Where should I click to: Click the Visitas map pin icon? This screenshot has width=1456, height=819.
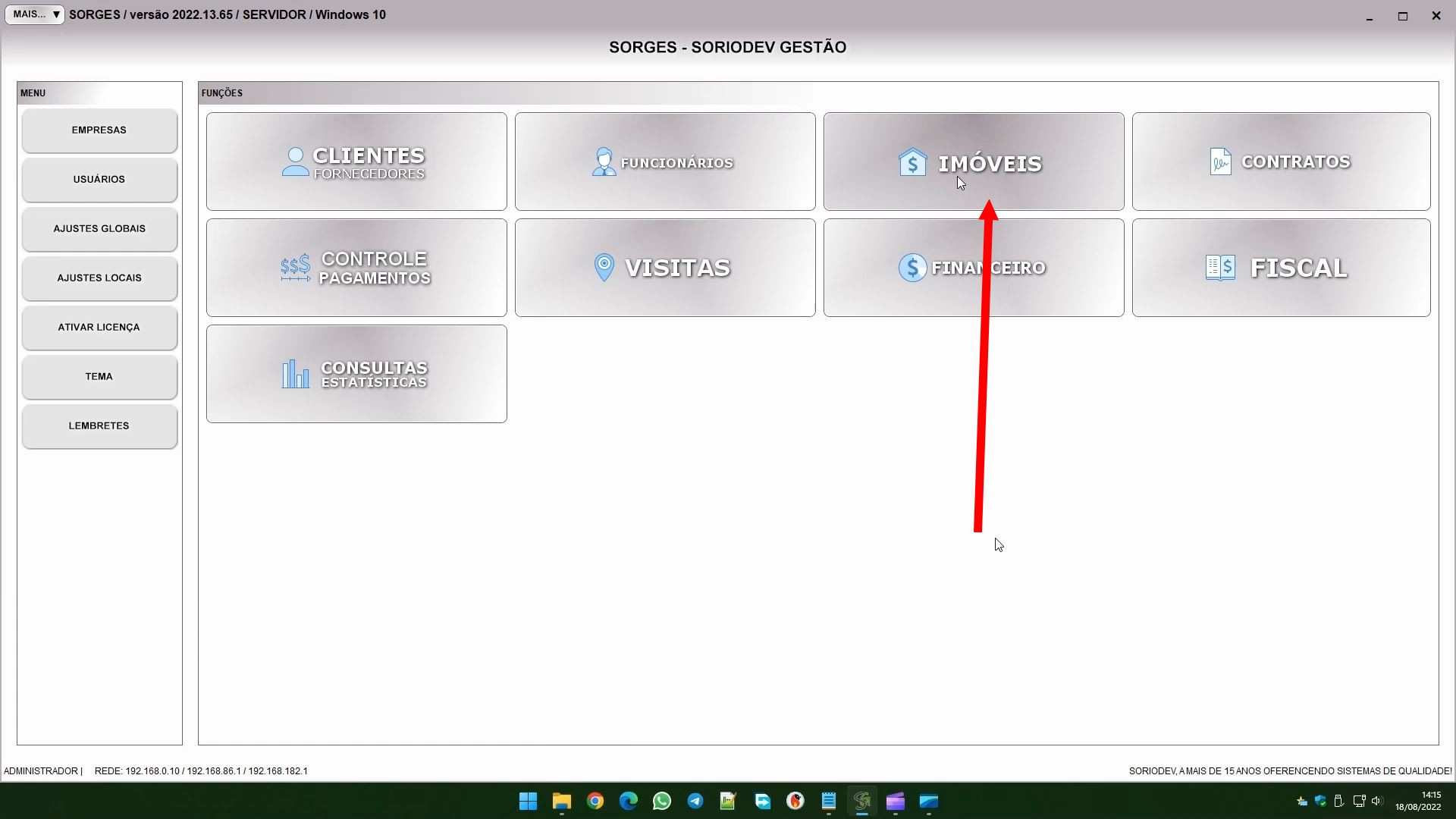pyautogui.click(x=604, y=268)
